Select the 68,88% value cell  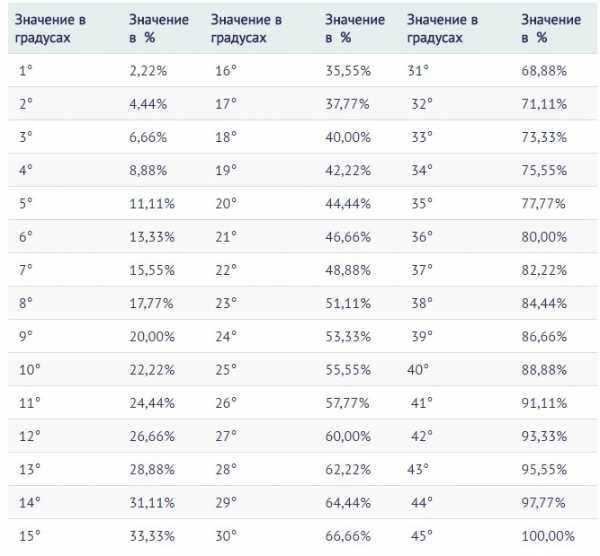point(544,70)
